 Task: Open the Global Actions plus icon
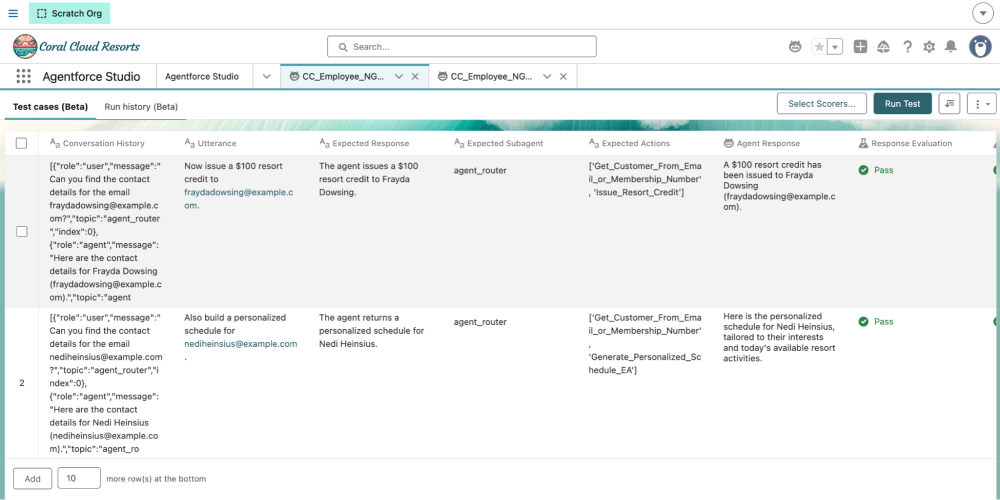(860, 47)
